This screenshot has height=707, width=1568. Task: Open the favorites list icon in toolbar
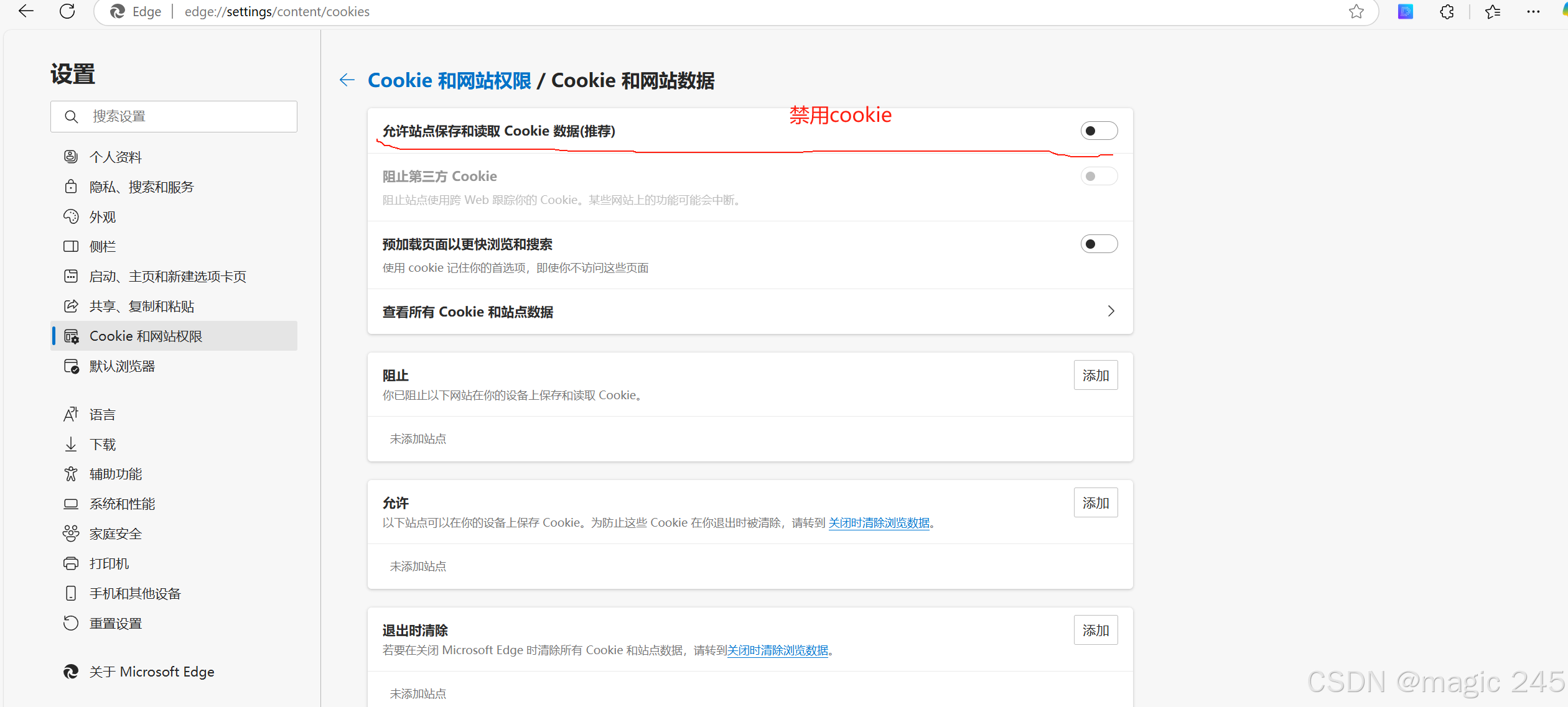pyautogui.click(x=1493, y=12)
